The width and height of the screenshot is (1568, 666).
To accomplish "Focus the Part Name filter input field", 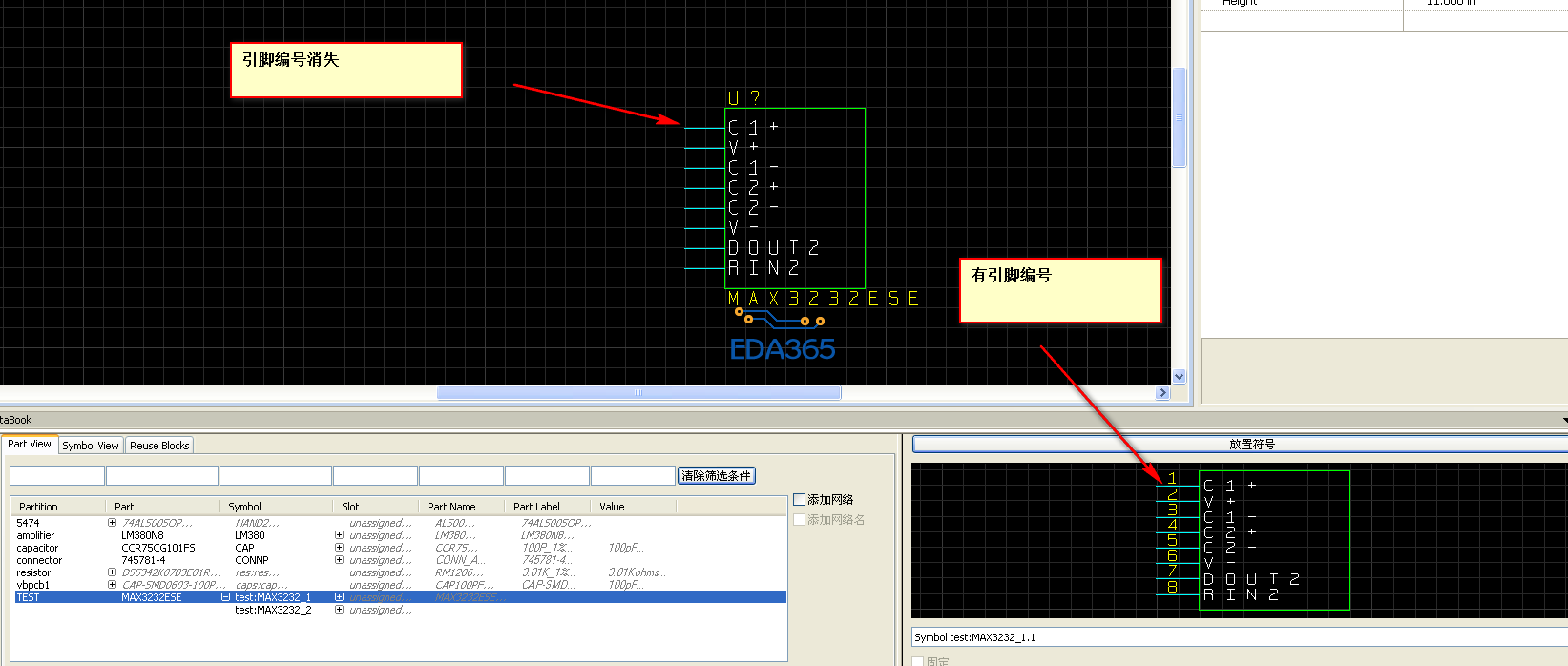I will click(461, 475).
